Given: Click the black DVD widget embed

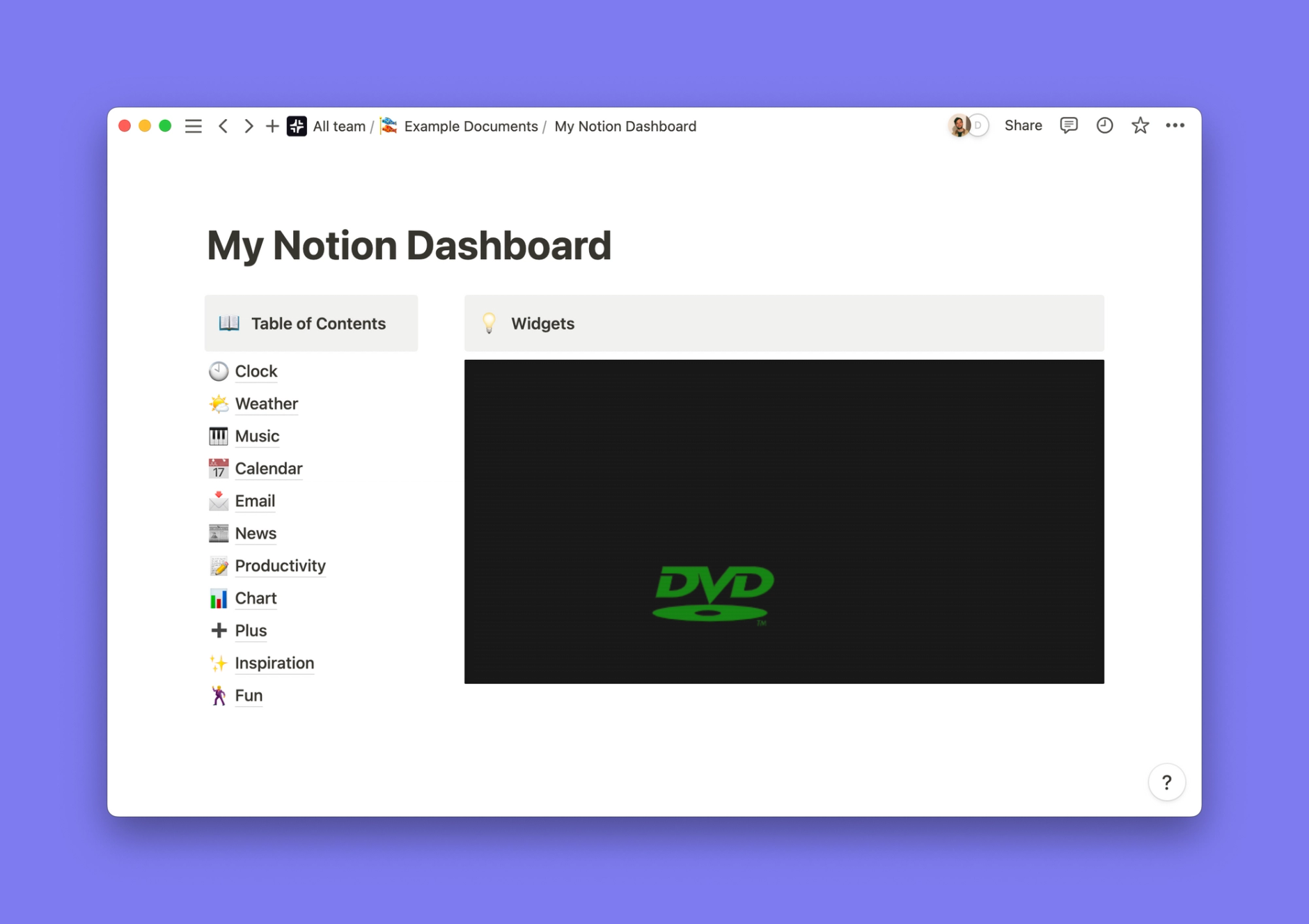Looking at the screenshot, I should coord(784,522).
